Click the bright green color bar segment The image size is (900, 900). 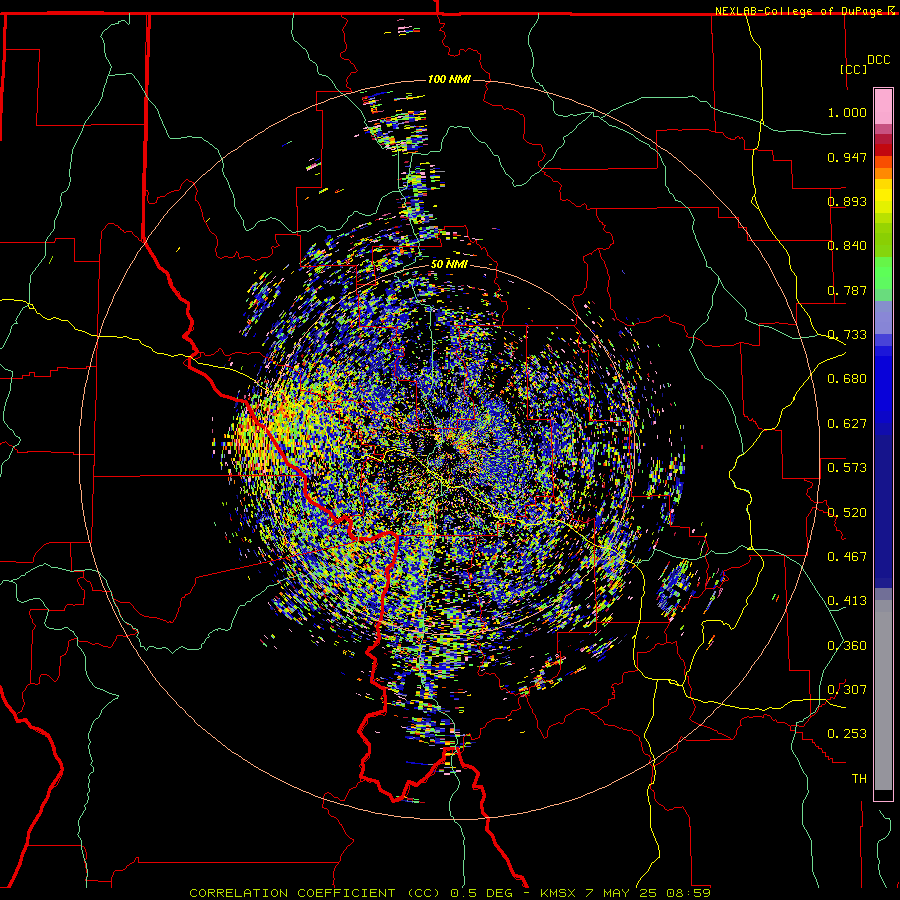(x=883, y=273)
